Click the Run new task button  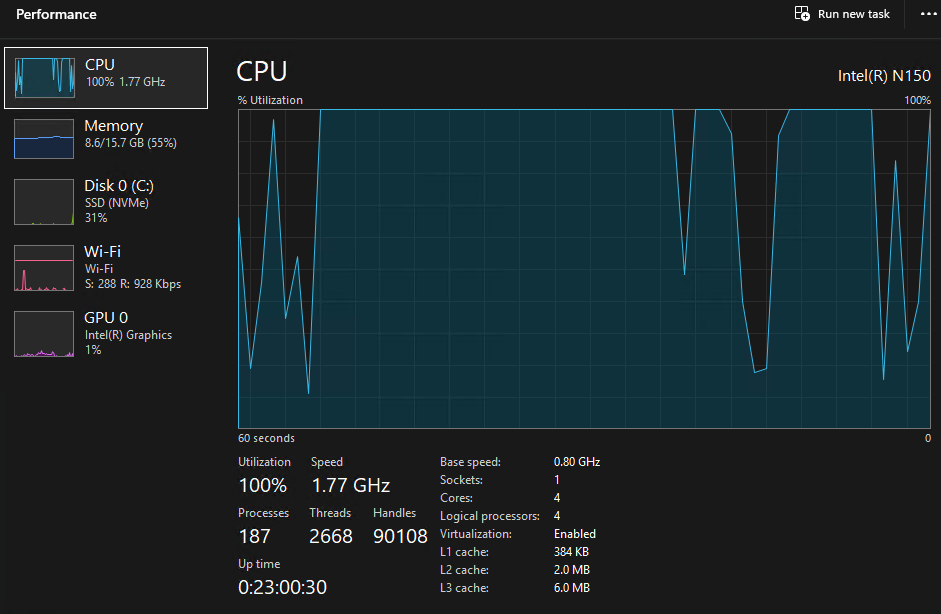(x=842, y=14)
